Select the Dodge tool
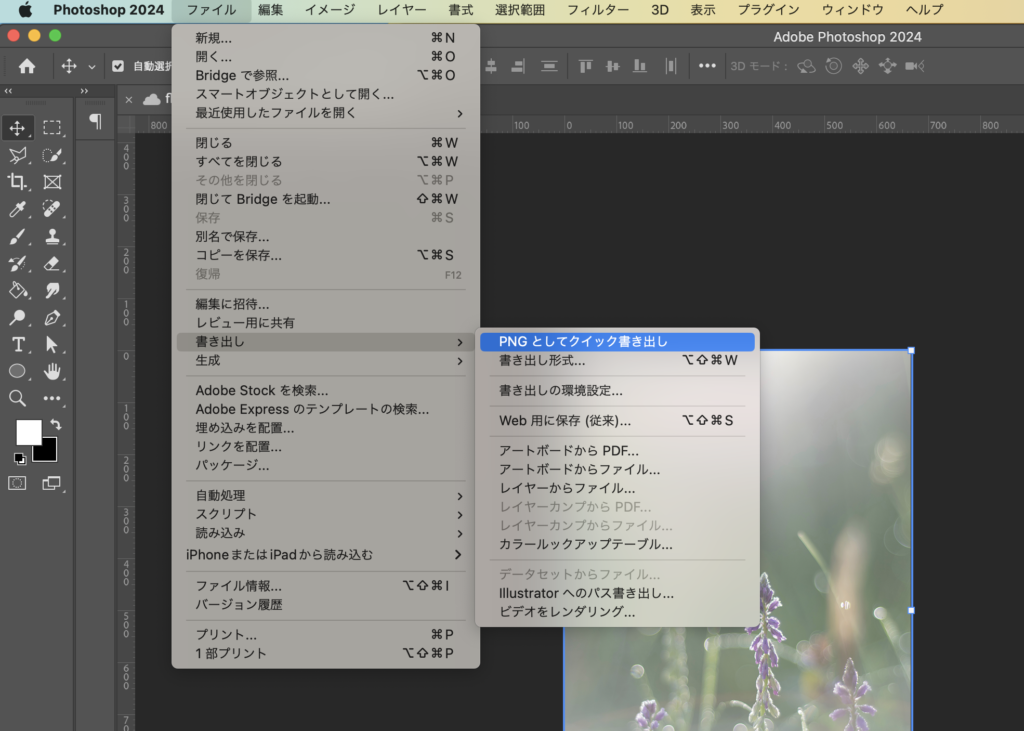 point(17,317)
